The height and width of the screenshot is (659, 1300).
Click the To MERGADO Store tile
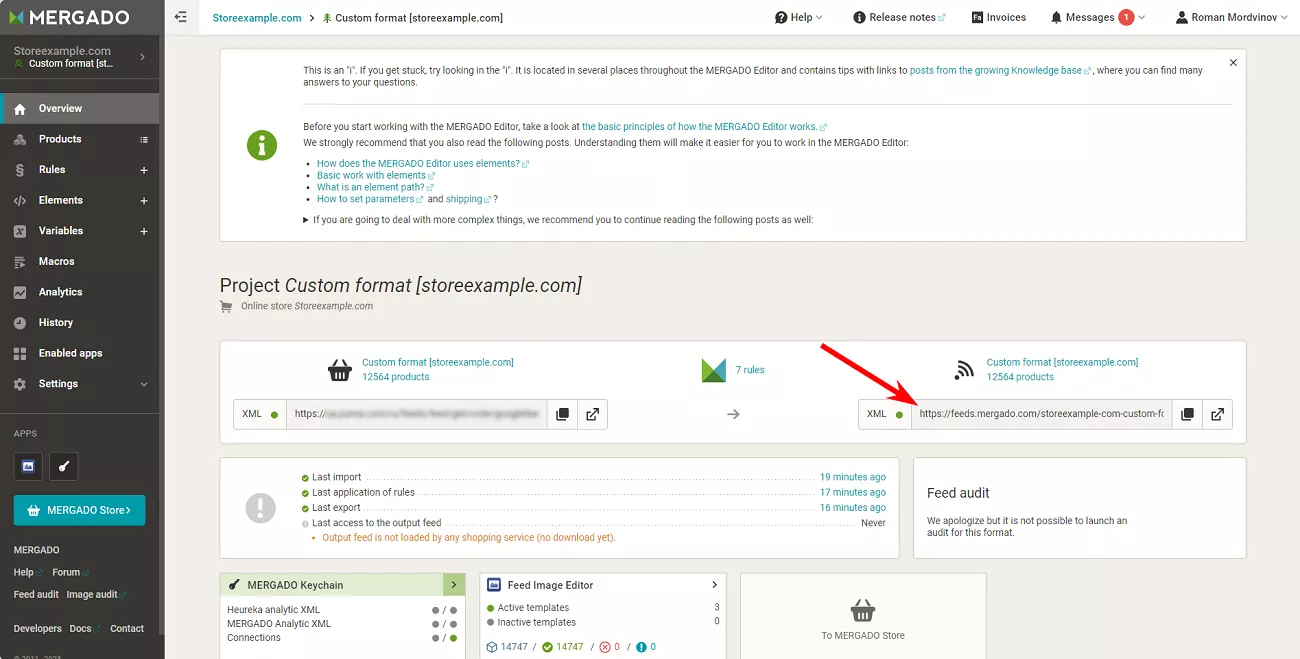(x=863, y=616)
